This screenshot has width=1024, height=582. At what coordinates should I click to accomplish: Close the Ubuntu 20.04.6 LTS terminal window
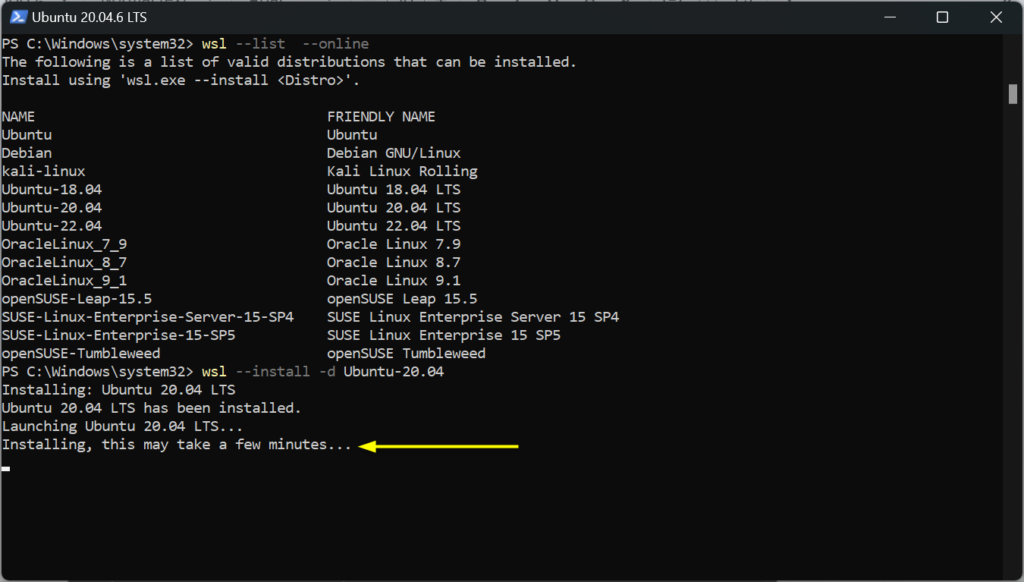click(996, 17)
